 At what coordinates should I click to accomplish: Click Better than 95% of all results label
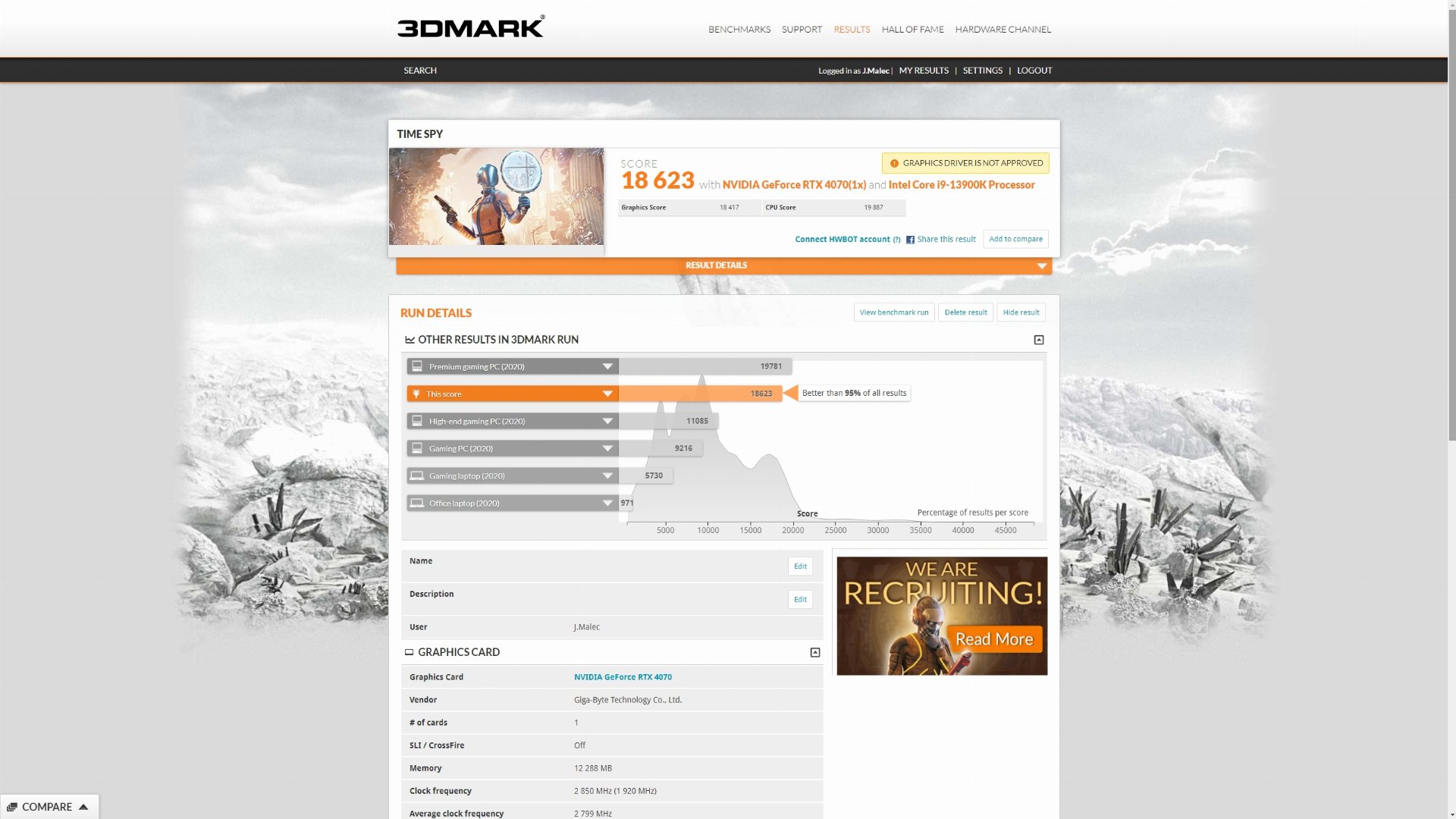854,393
